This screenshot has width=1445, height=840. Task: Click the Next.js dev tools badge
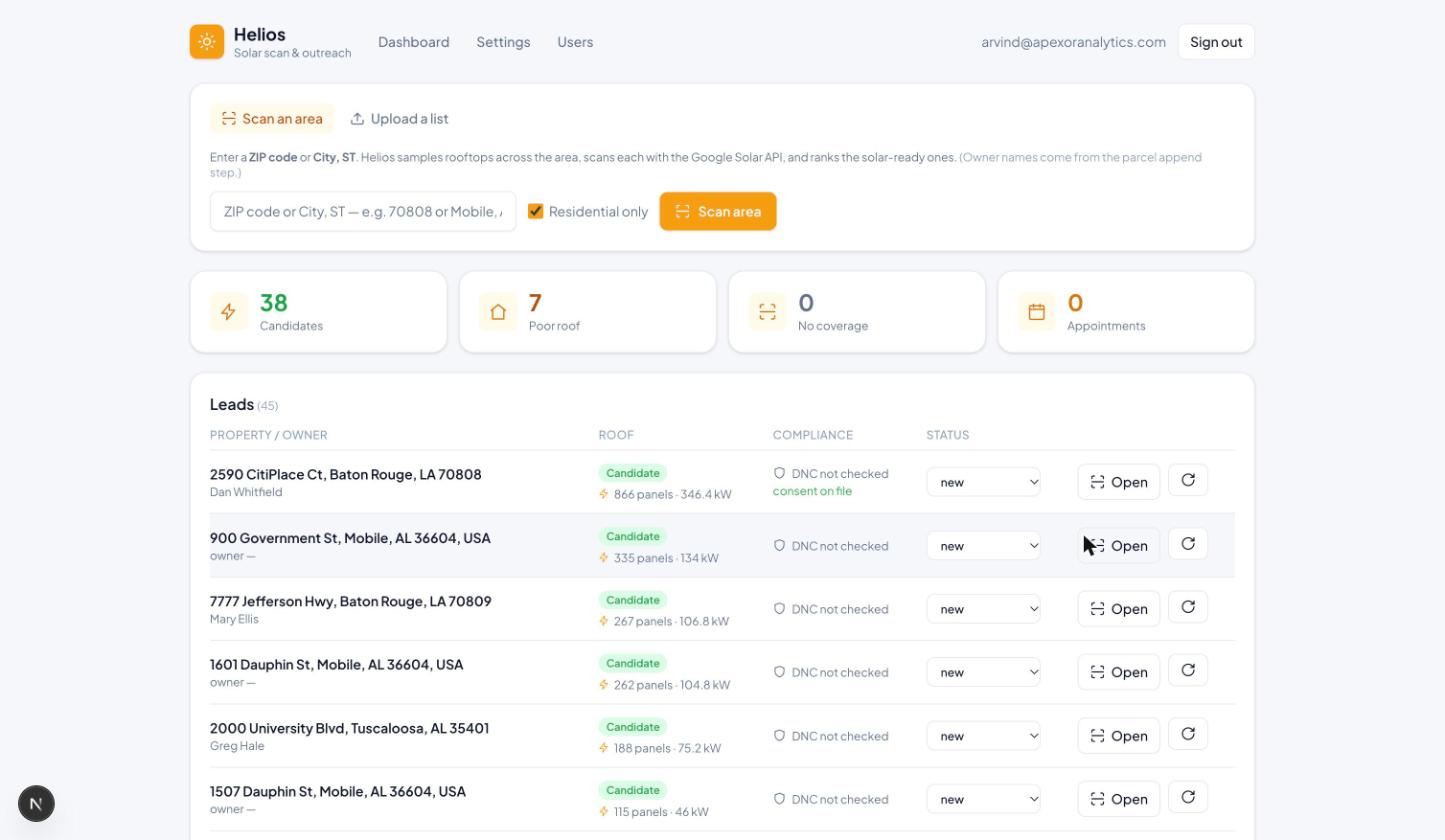(x=36, y=804)
